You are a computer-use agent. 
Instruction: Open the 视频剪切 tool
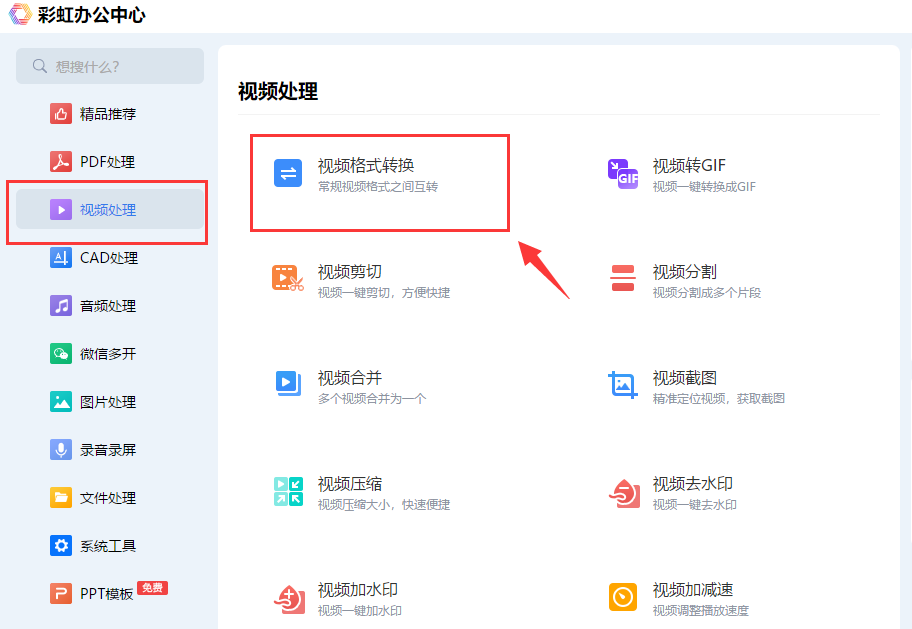(350, 272)
